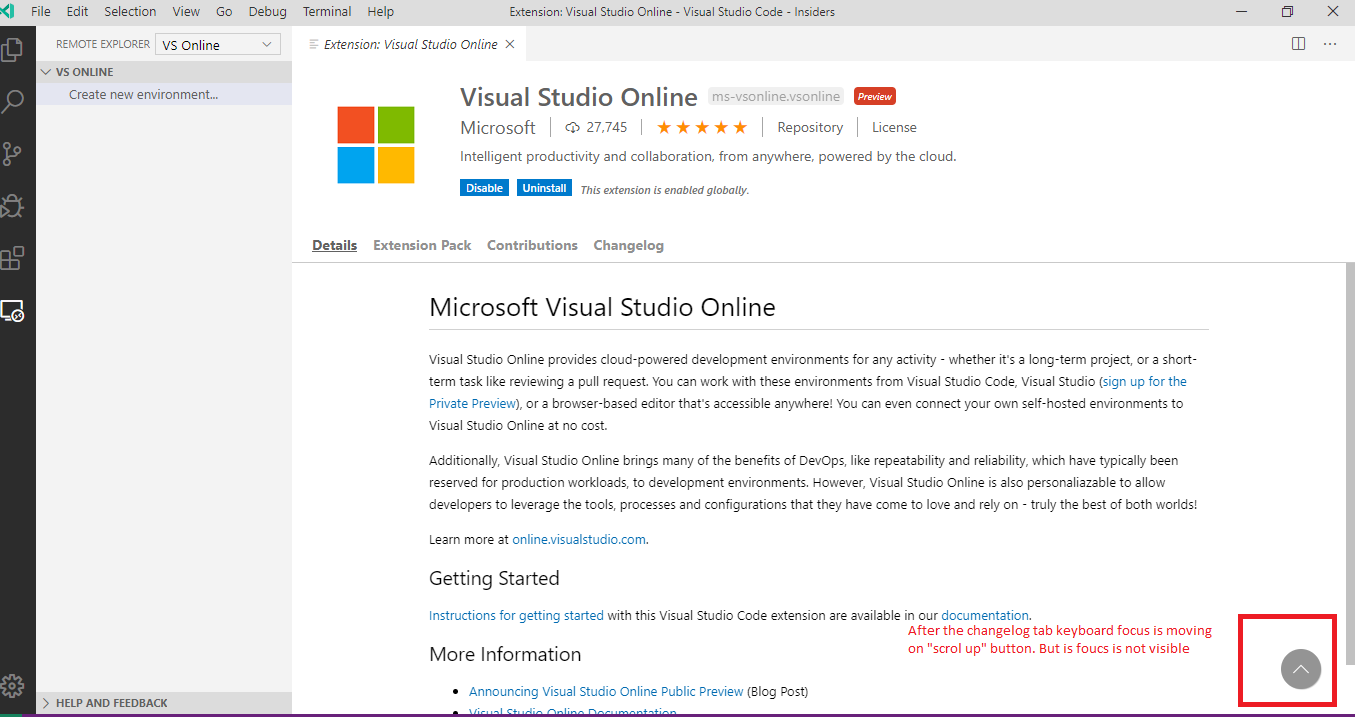Restore down the window
This screenshot has height=717, width=1355.
coord(1287,12)
